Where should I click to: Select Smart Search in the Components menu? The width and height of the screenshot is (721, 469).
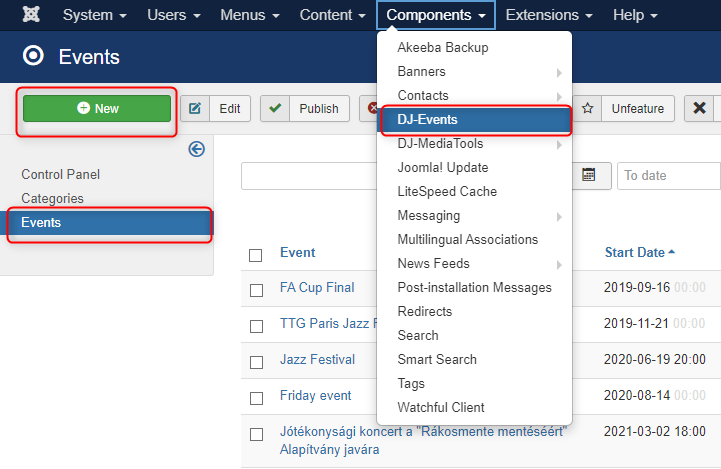click(x=437, y=359)
